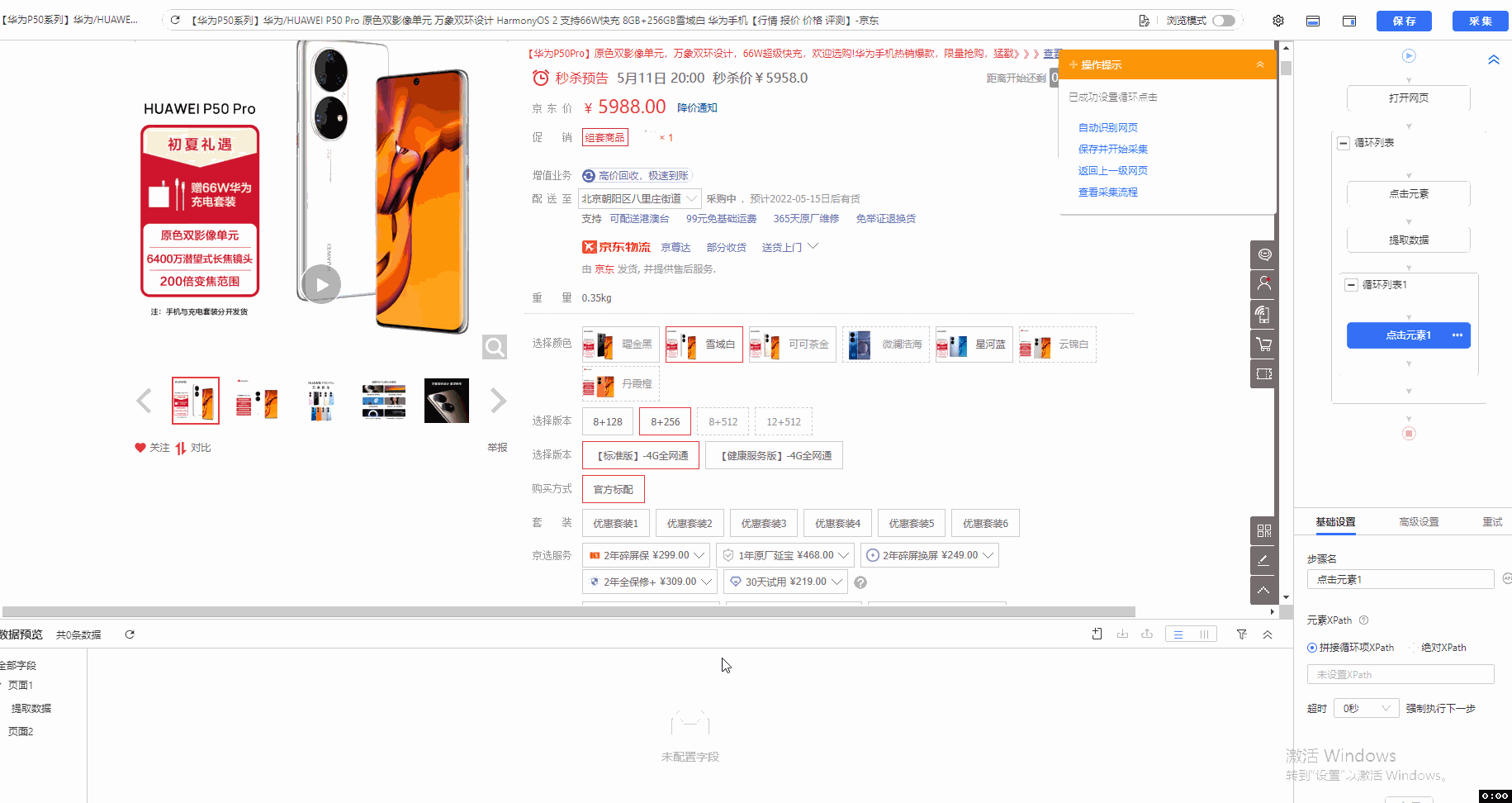Screen dimensions: 1512x803
Task: Select 绝对XPath radio option
Action: 1413,648
